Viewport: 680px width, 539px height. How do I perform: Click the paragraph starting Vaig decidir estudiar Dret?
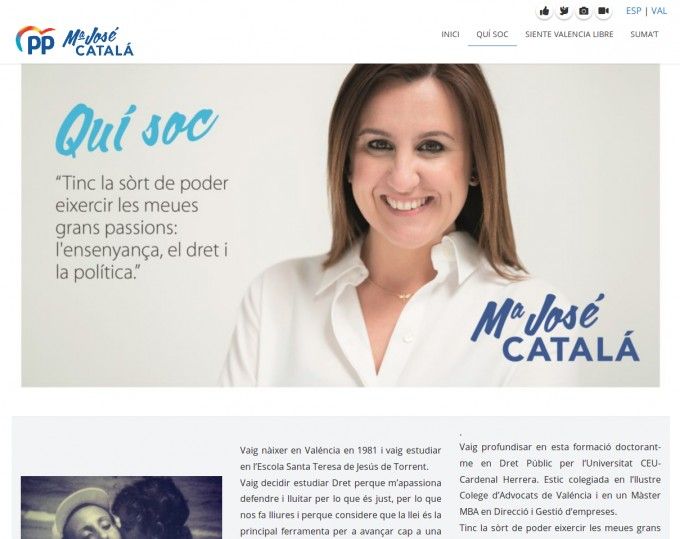340,508
